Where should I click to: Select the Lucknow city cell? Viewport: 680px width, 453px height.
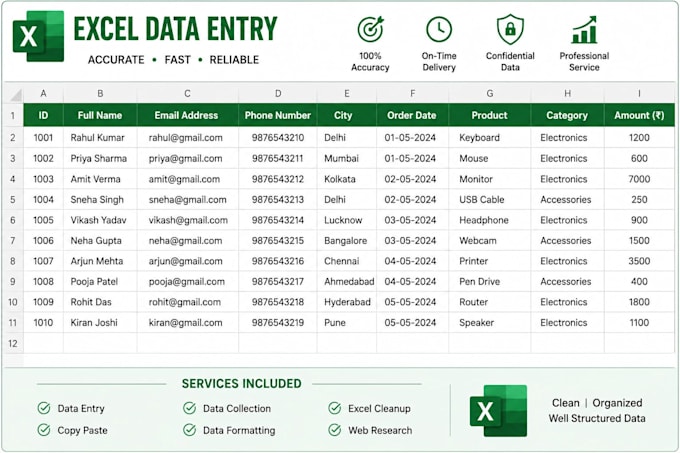point(347,220)
